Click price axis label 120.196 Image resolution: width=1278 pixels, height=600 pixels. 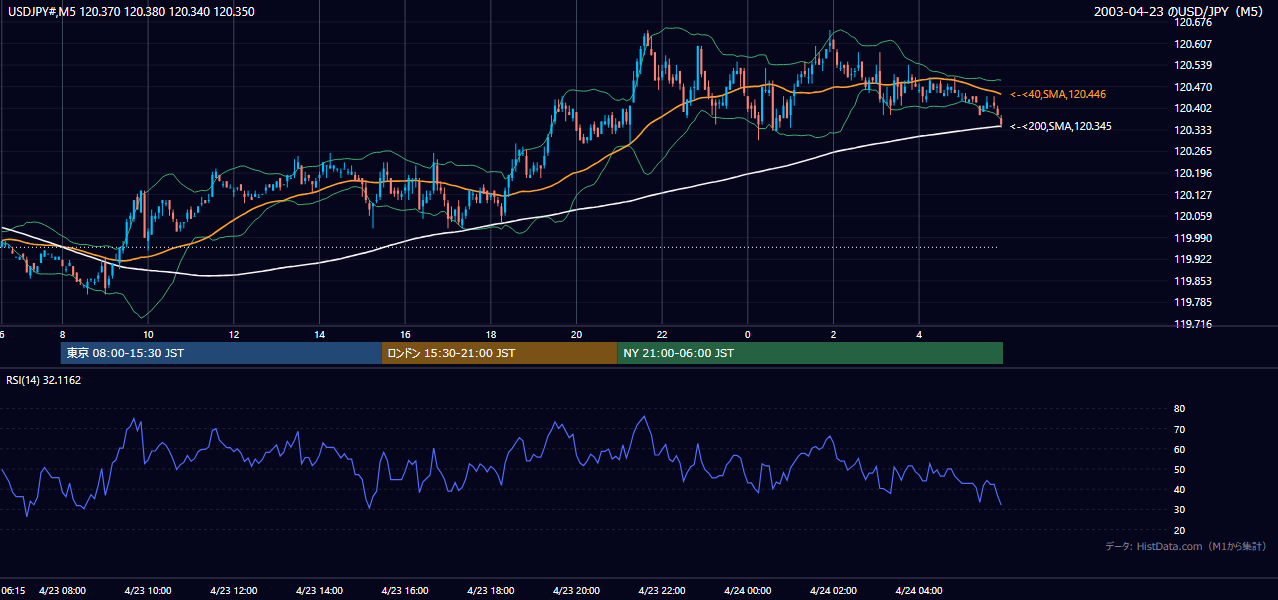[x=1194, y=173]
